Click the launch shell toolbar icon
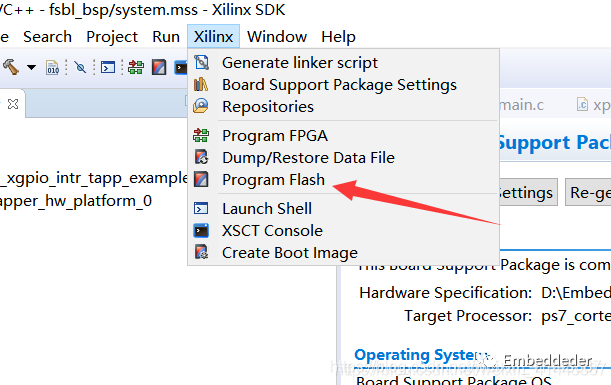Screen dimensions: 611x385 pyautogui.click(x=108, y=67)
